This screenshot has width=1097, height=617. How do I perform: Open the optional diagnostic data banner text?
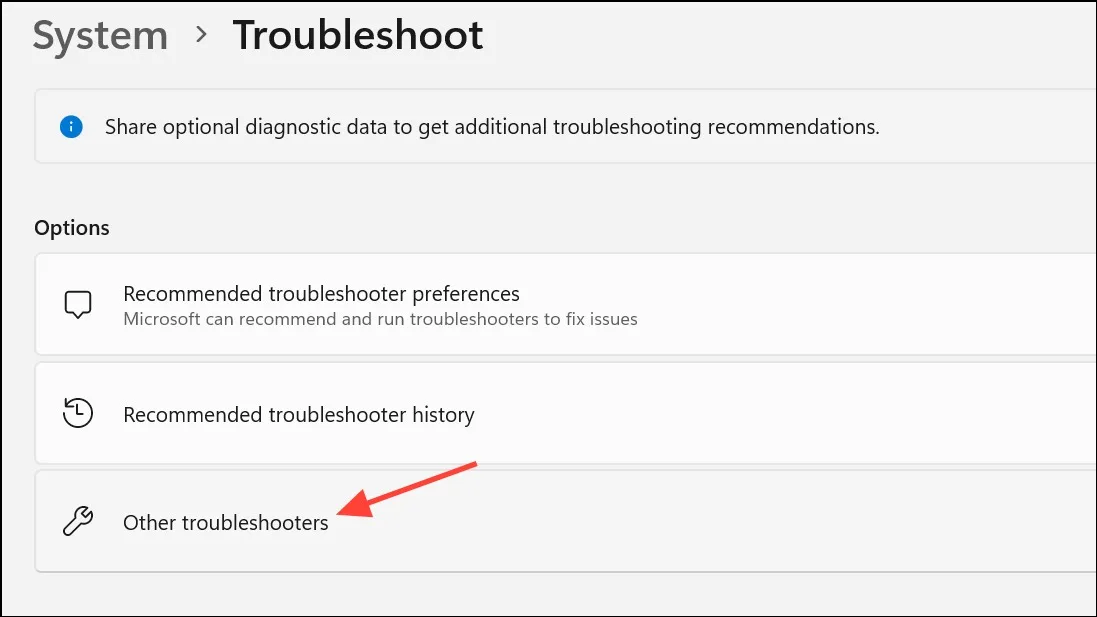pyautogui.click(x=492, y=127)
